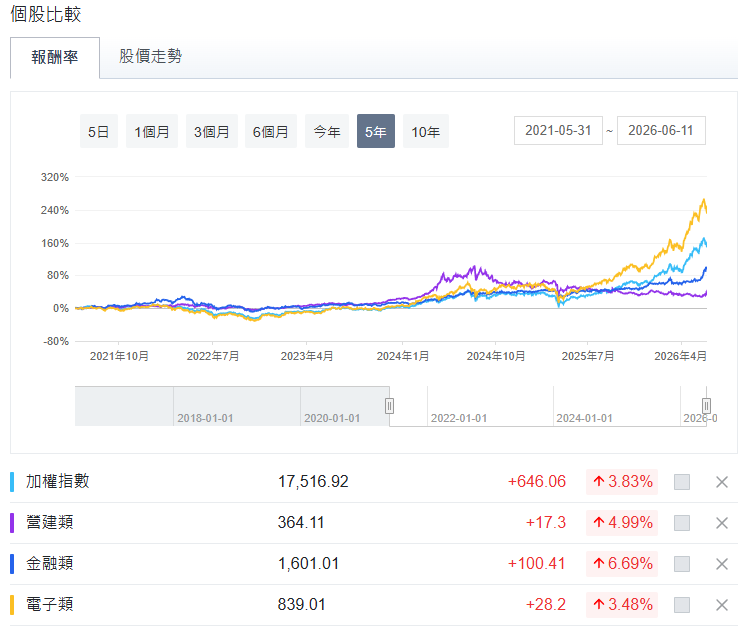The height and width of the screenshot is (635, 745).
Task: Click the purple swatch beside 營建類
Action: coord(12,522)
